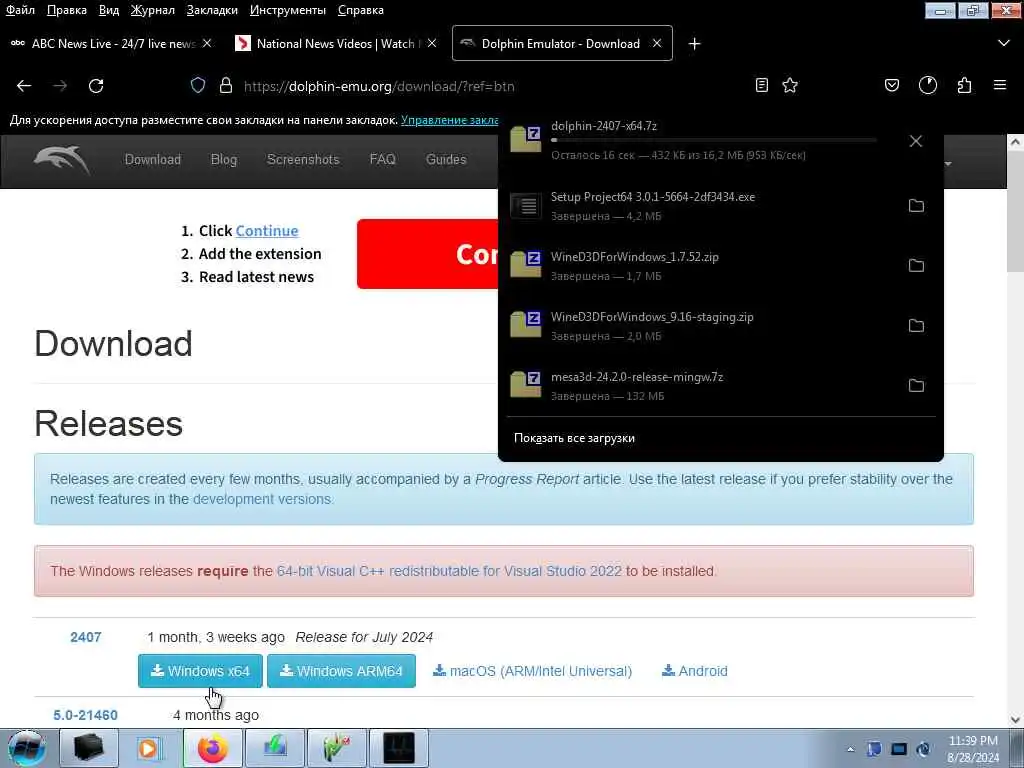Click the dolphin download progress bar
The height and width of the screenshot is (768, 1024).
coord(714,140)
